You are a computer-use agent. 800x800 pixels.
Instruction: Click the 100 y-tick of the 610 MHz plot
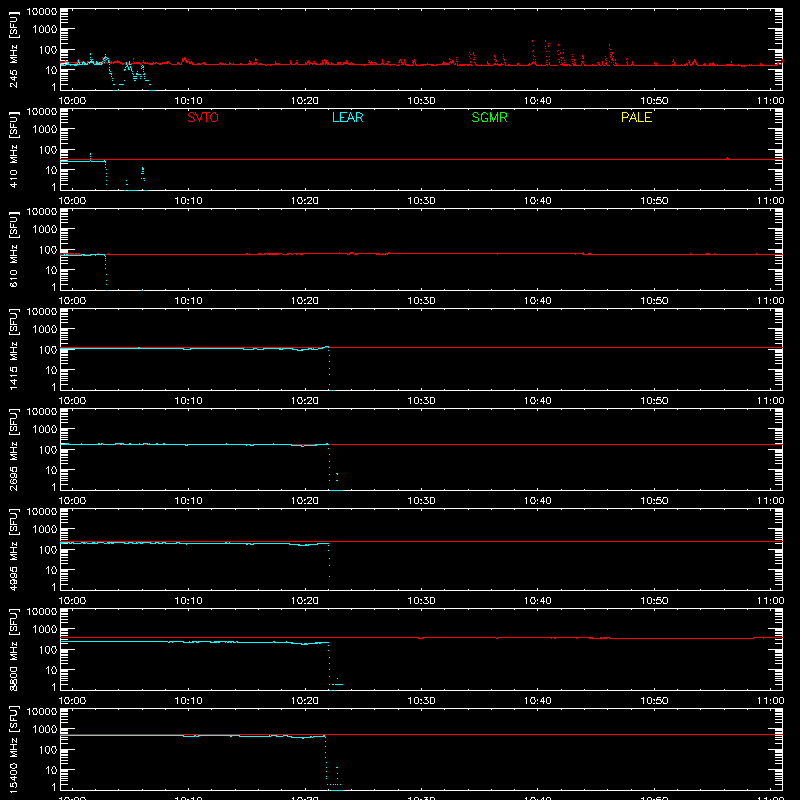click(x=48, y=250)
